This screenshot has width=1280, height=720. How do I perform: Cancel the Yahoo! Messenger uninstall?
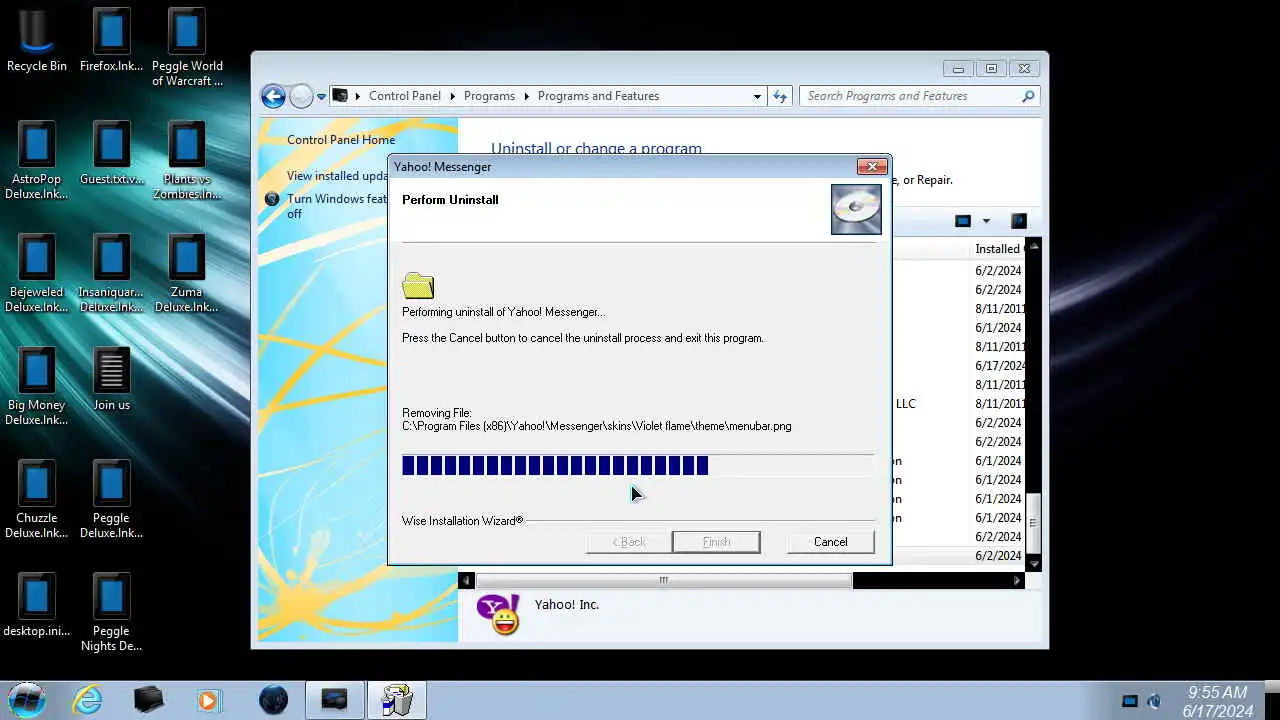tap(830, 542)
